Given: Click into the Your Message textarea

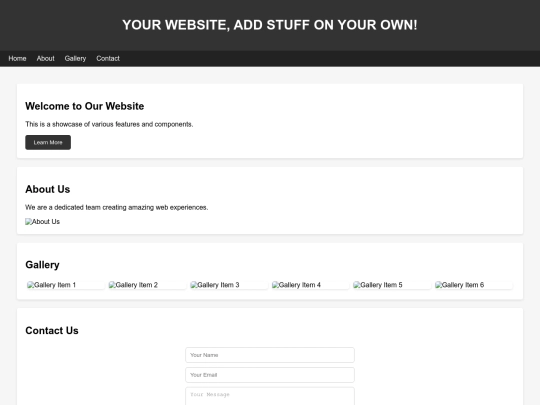Looking at the screenshot, I should tap(270, 396).
